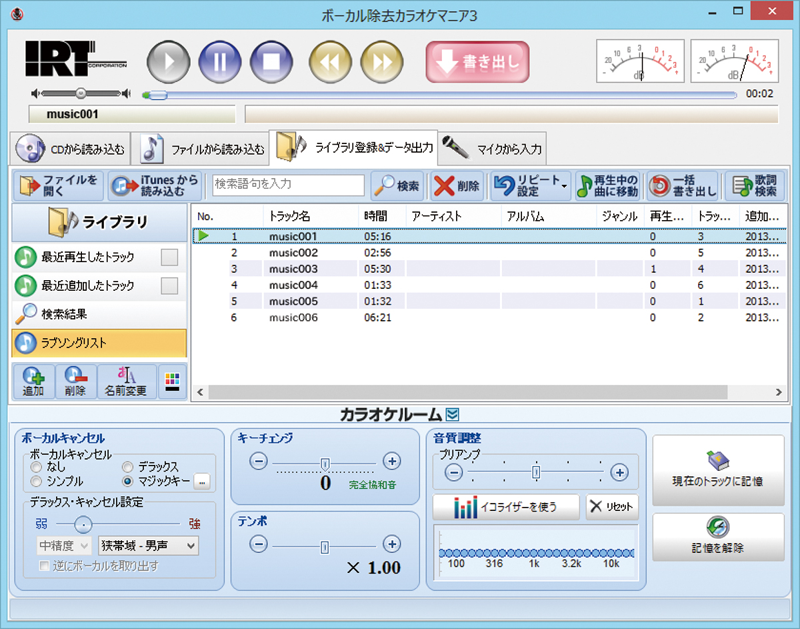This screenshot has height=629, width=800.
Task: Pause playback with the pause button
Action: pos(219,62)
